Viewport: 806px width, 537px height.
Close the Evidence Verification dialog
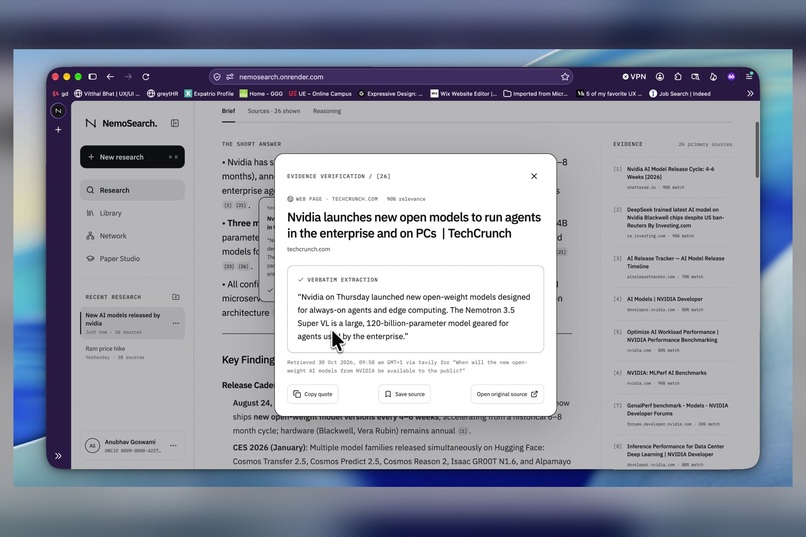[534, 176]
